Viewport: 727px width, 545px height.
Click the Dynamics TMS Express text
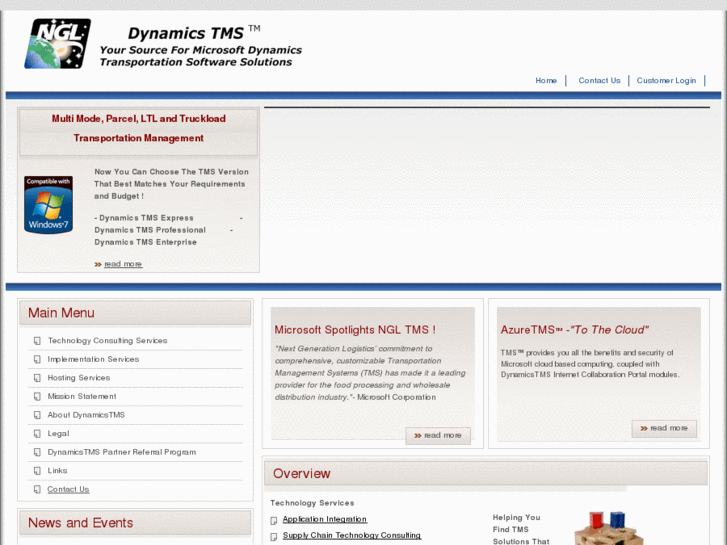click(x=147, y=218)
